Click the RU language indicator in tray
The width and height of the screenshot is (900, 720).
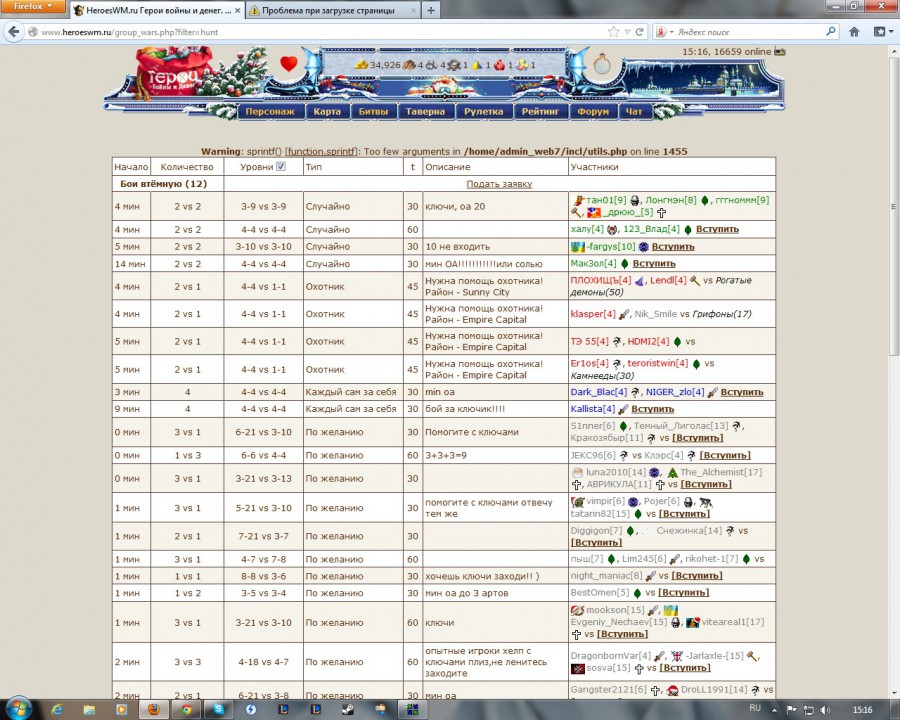tap(755, 709)
